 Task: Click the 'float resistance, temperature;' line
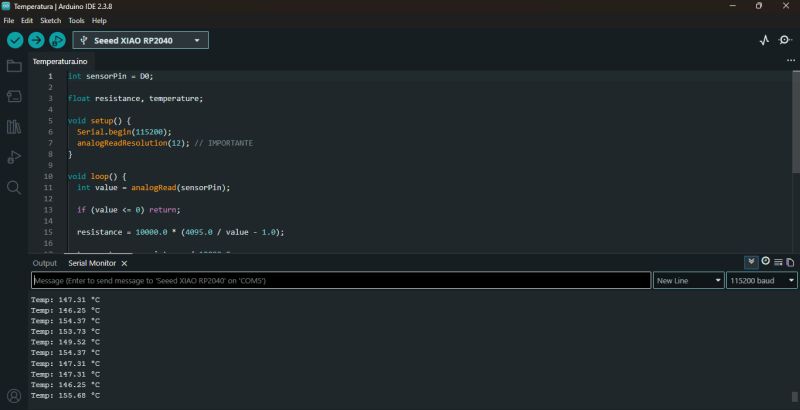(x=136, y=98)
